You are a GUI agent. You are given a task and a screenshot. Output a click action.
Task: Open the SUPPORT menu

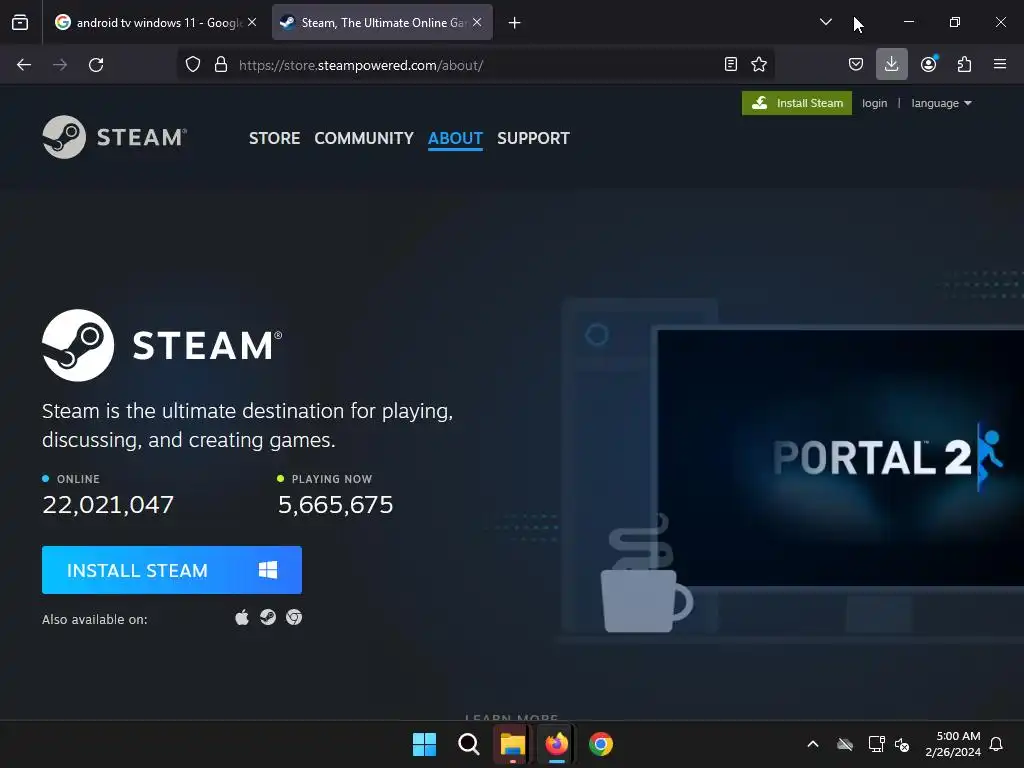tap(533, 138)
